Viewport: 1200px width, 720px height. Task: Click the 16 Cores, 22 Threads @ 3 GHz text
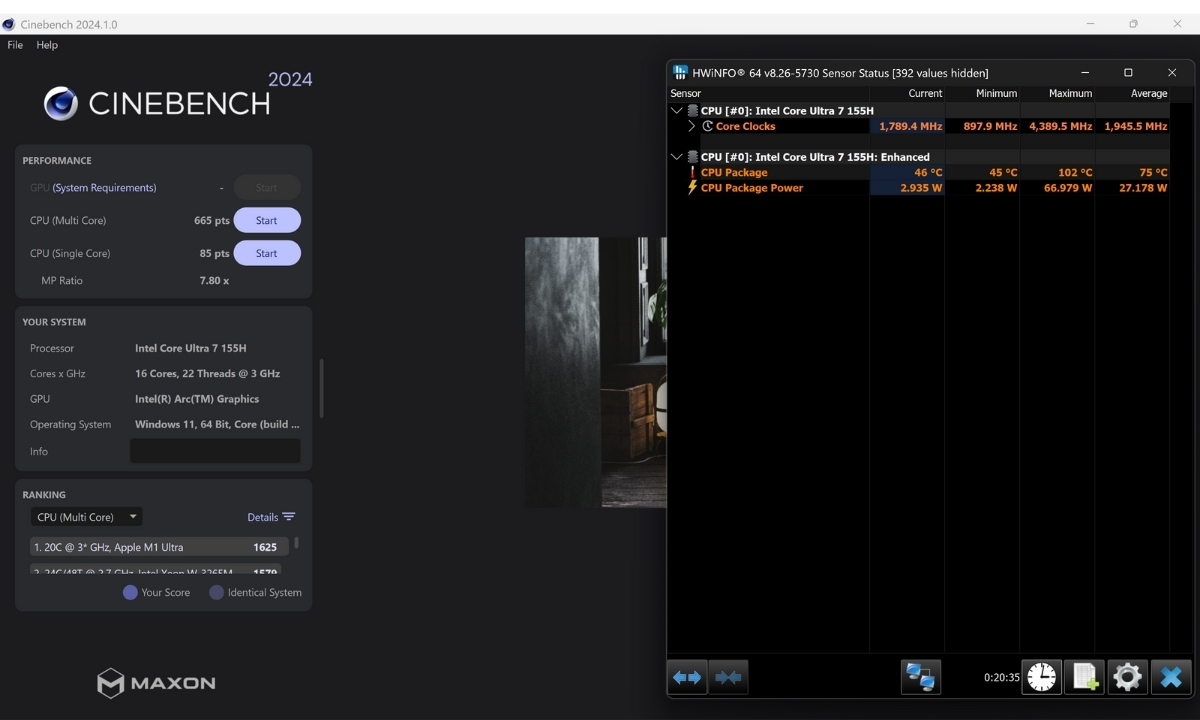pyautogui.click(x=207, y=374)
